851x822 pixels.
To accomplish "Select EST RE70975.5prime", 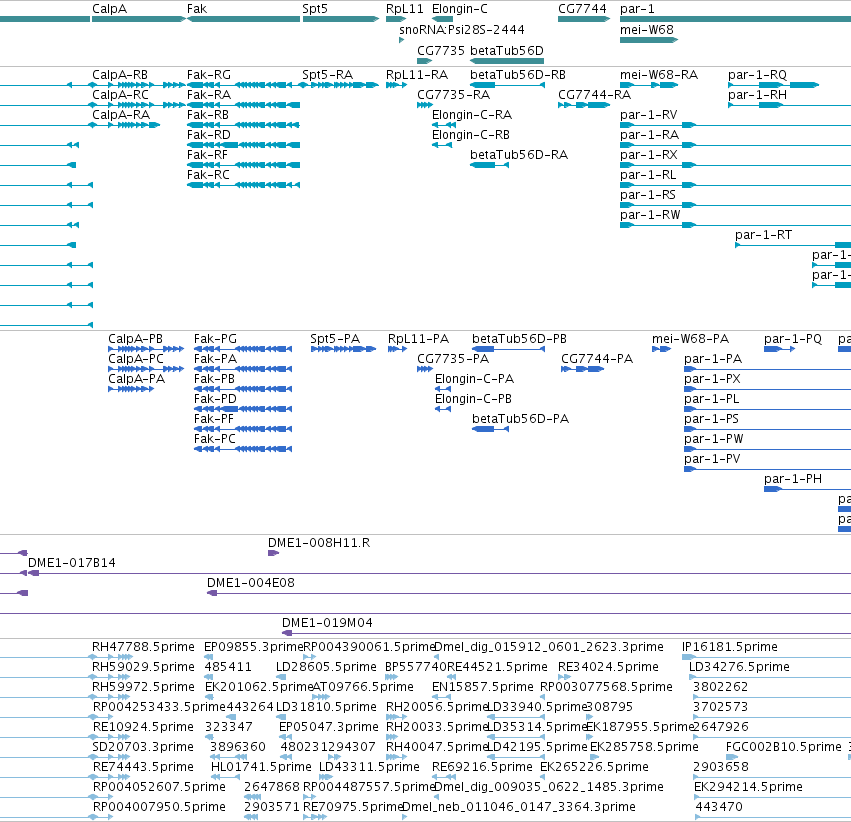I will pyautogui.click(x=353, y=807).
